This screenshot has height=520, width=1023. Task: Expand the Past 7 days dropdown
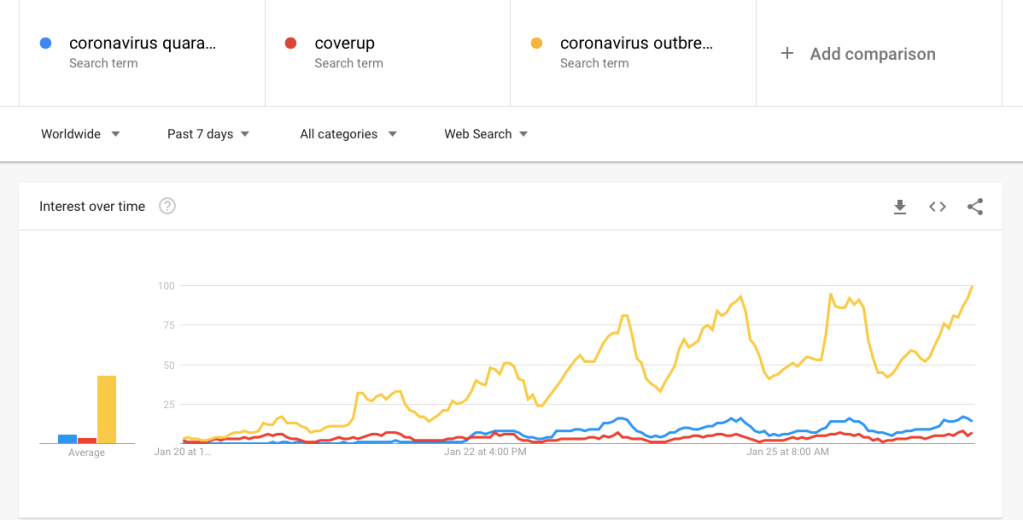click(x=208, y=134)
